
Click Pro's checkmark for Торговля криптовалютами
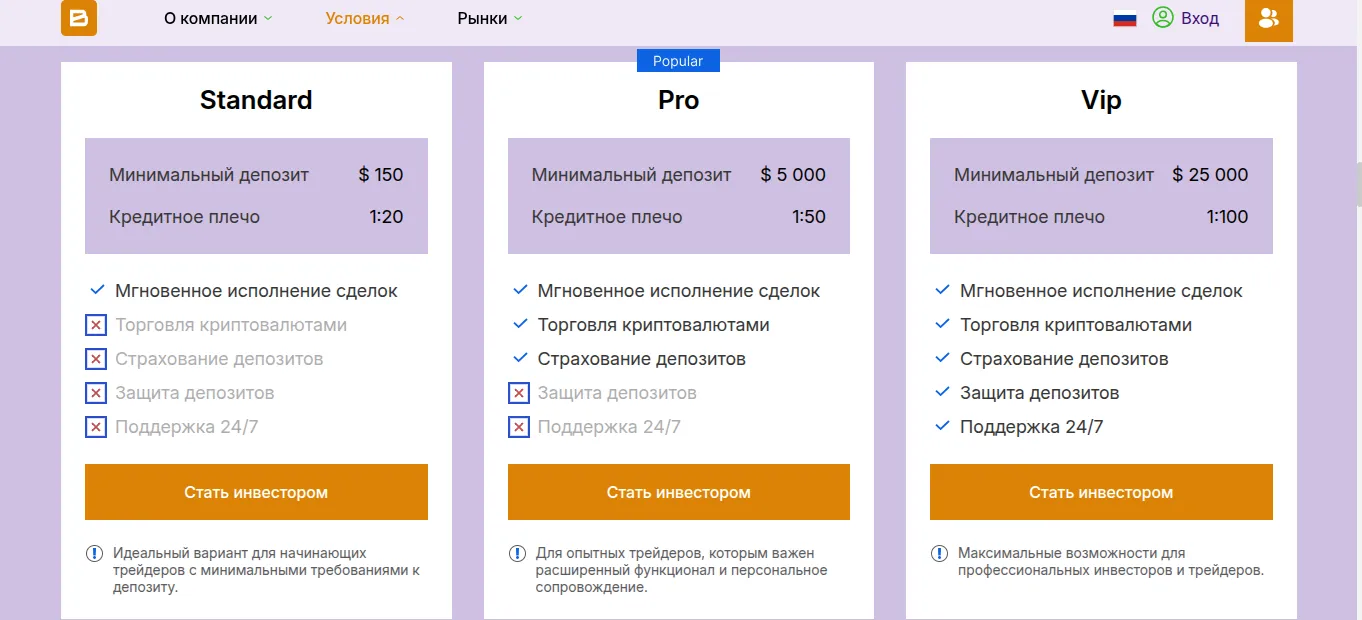(x=520, y=324)
